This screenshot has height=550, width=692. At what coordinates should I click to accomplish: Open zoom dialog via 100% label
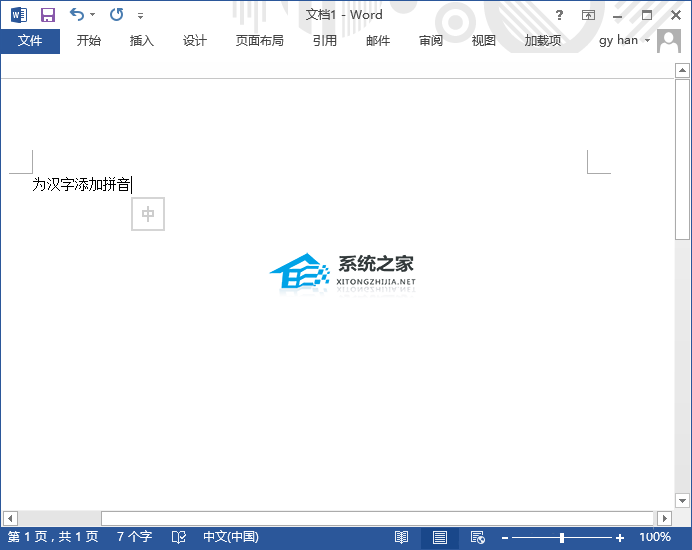(655, 537)
